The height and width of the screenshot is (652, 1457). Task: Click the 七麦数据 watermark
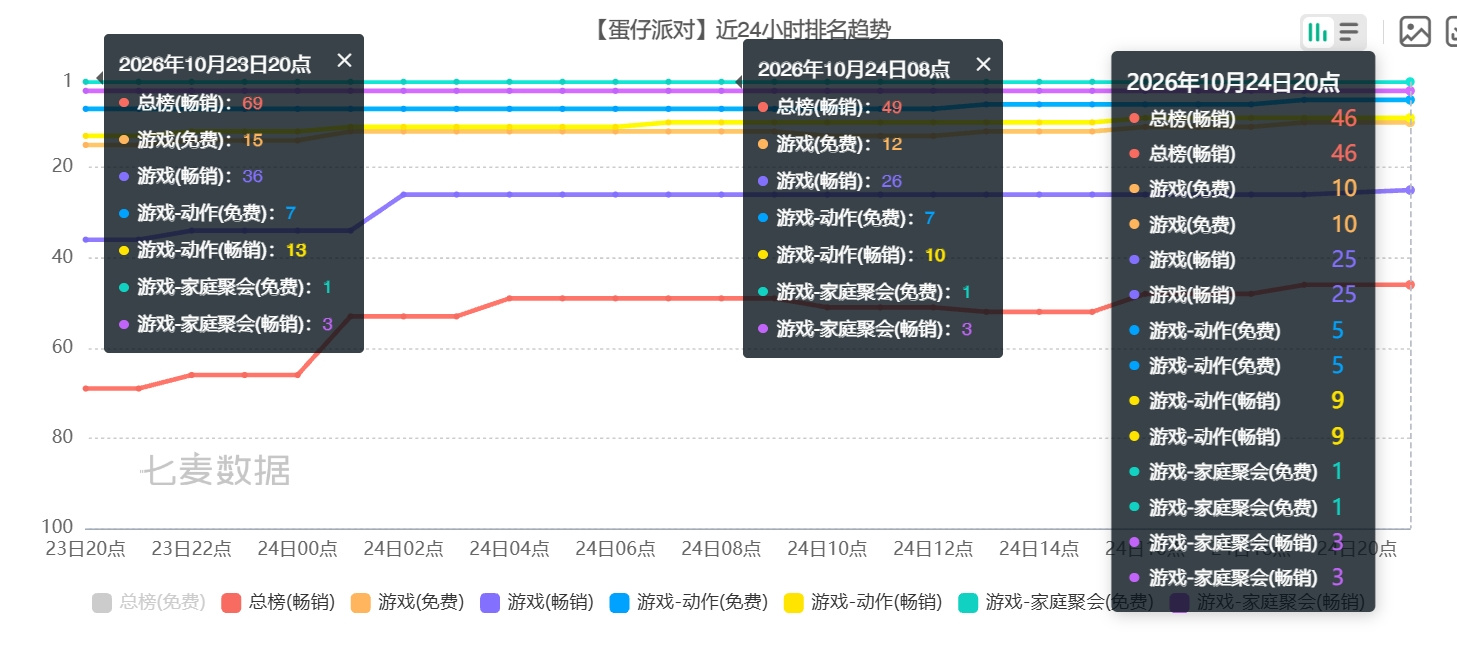[x=215, y=470]
